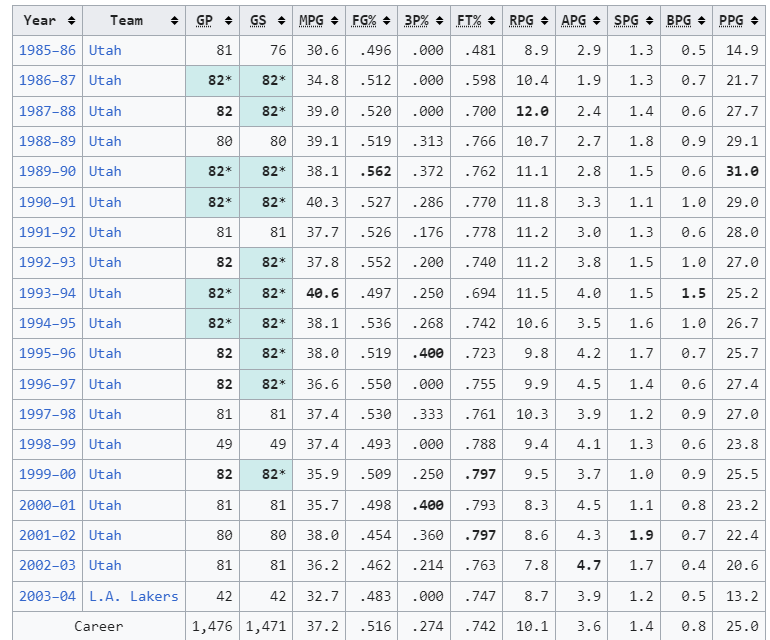Sort table by Team column arrows
The image size is (770, 640).
coord(174,21)
